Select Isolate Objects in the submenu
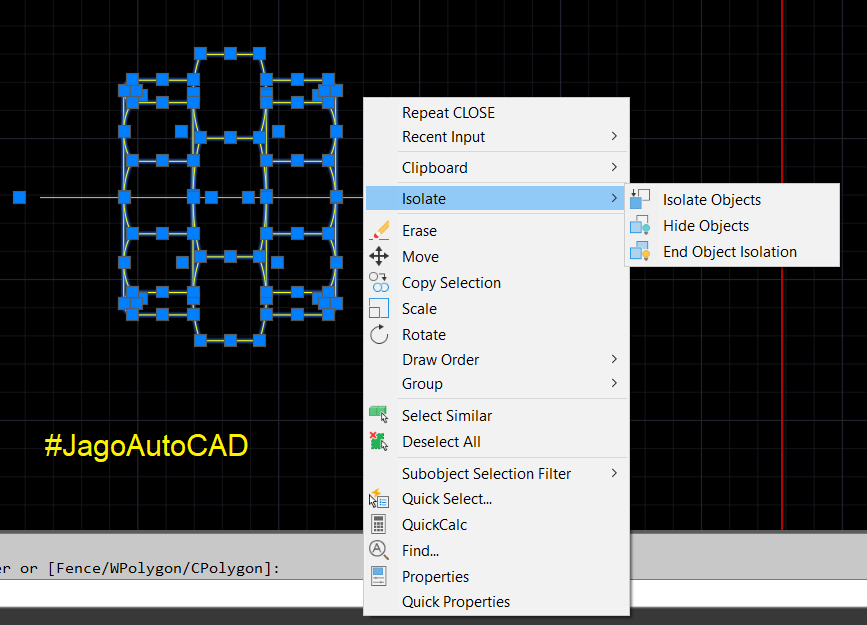The height and width of the screenshot is (625, 867). 713,199
